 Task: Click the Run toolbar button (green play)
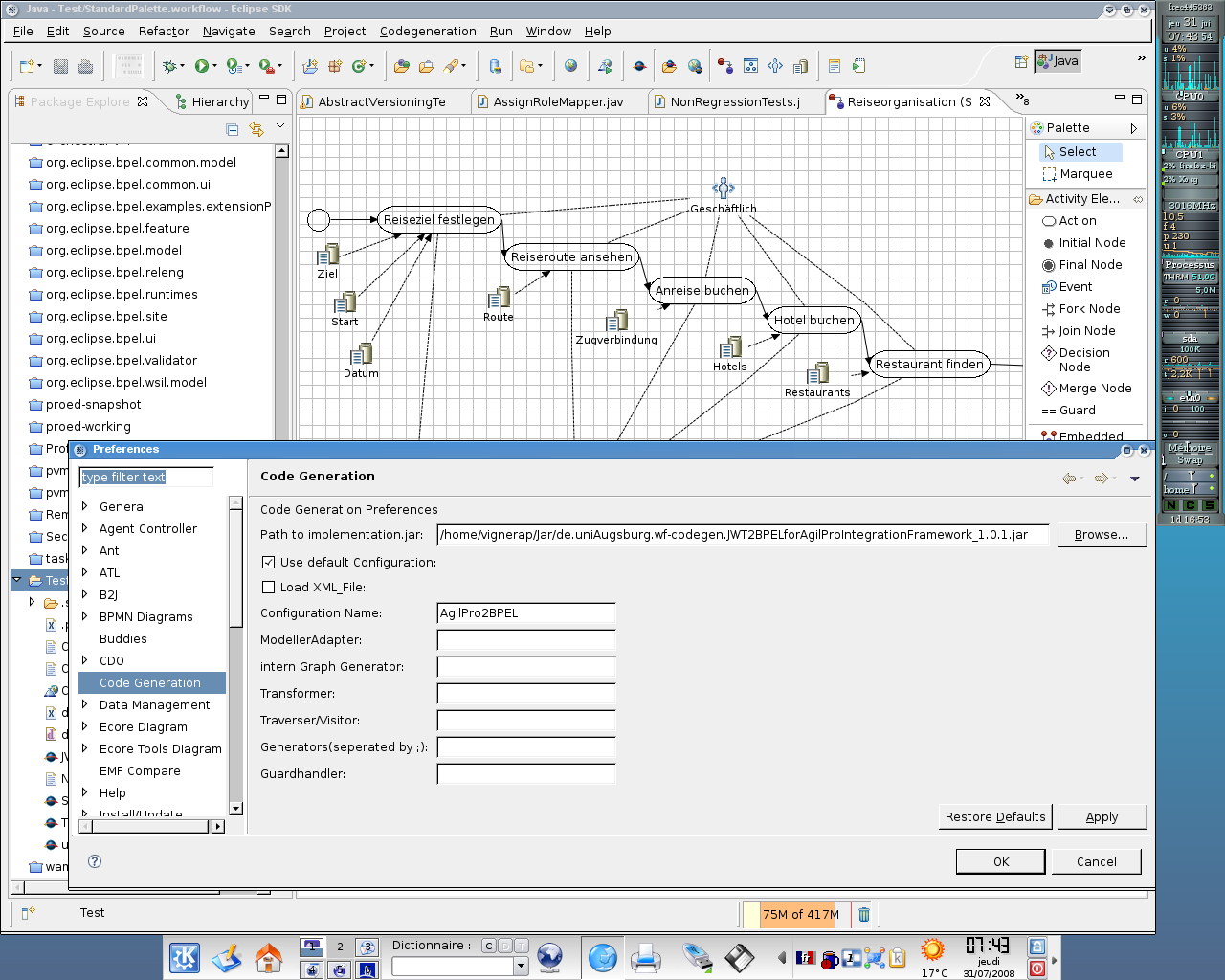coord(202,66)
